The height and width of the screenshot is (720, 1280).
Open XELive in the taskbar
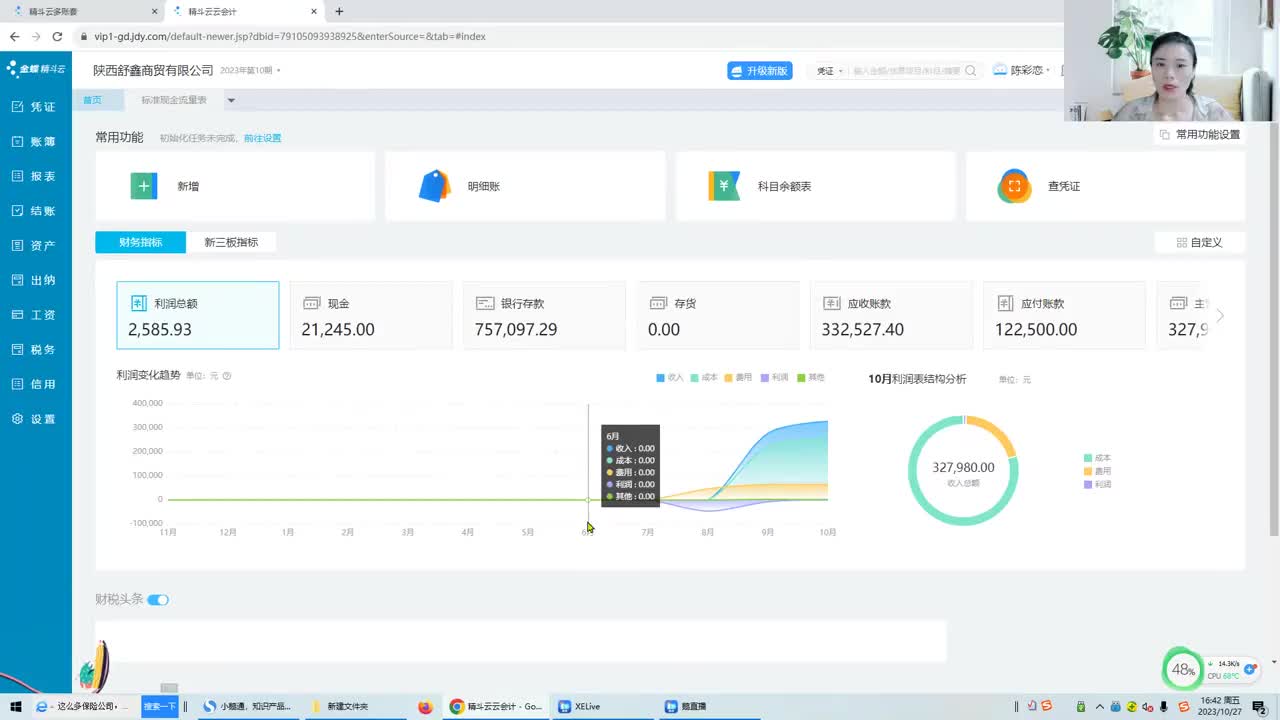pos(580,706)
